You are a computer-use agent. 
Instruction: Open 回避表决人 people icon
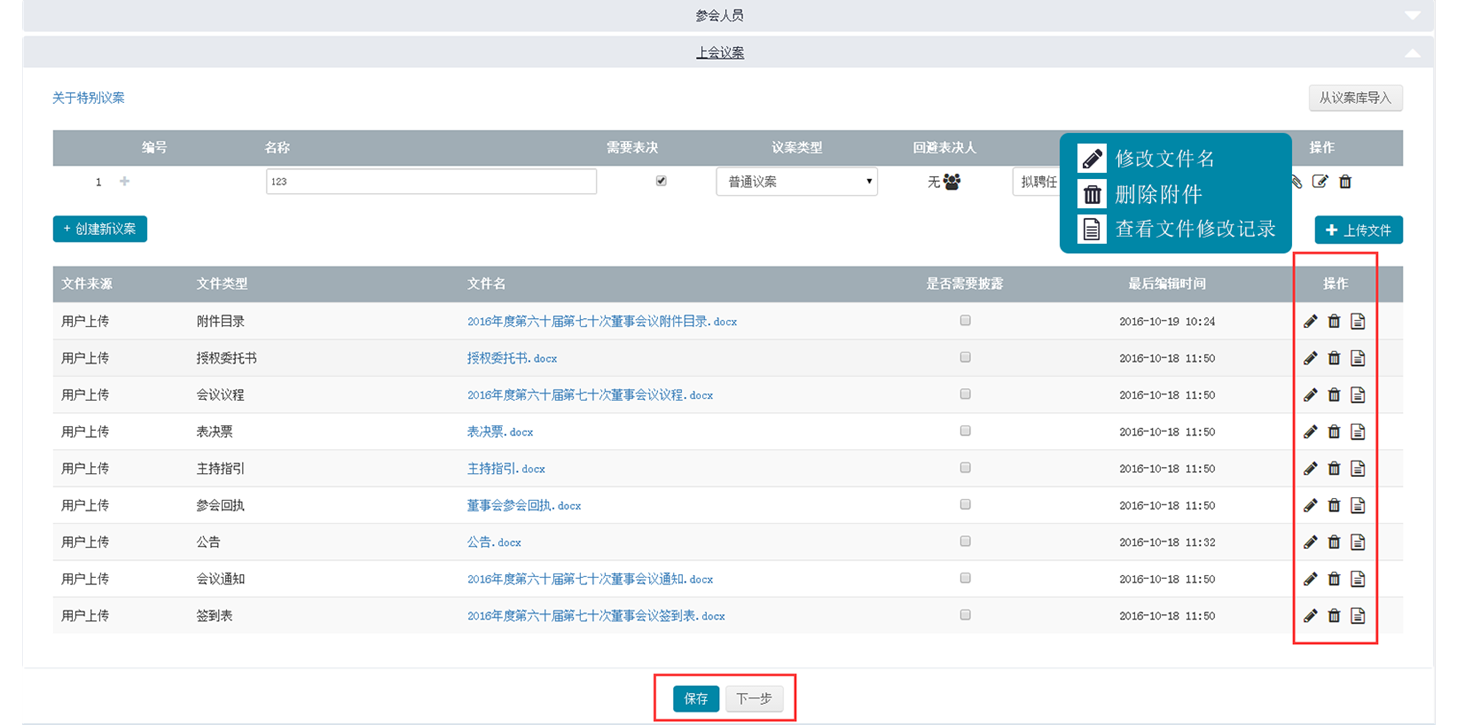click(x=951, y=182)
